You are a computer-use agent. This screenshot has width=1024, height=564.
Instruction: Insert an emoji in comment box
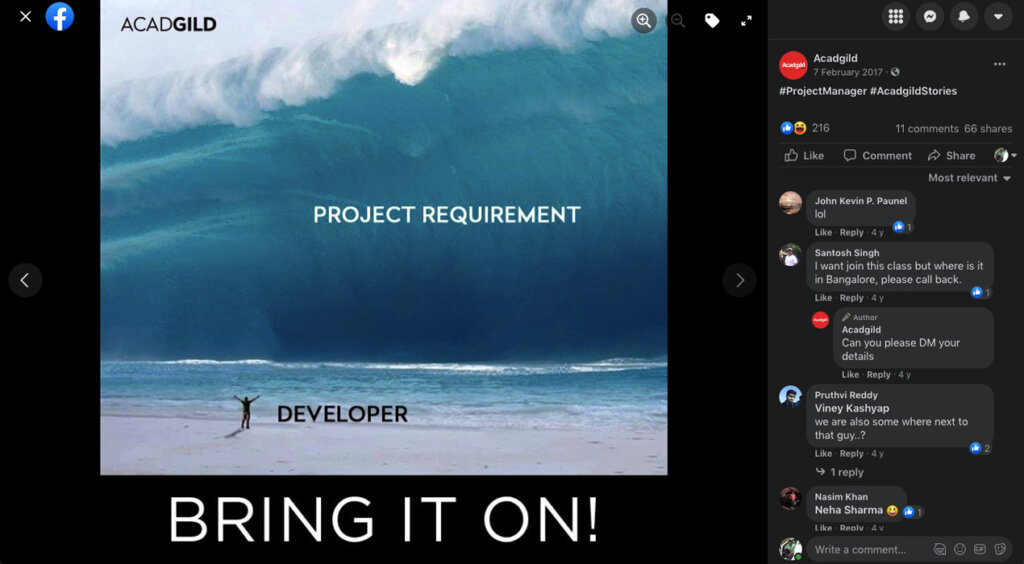point(960,549)
